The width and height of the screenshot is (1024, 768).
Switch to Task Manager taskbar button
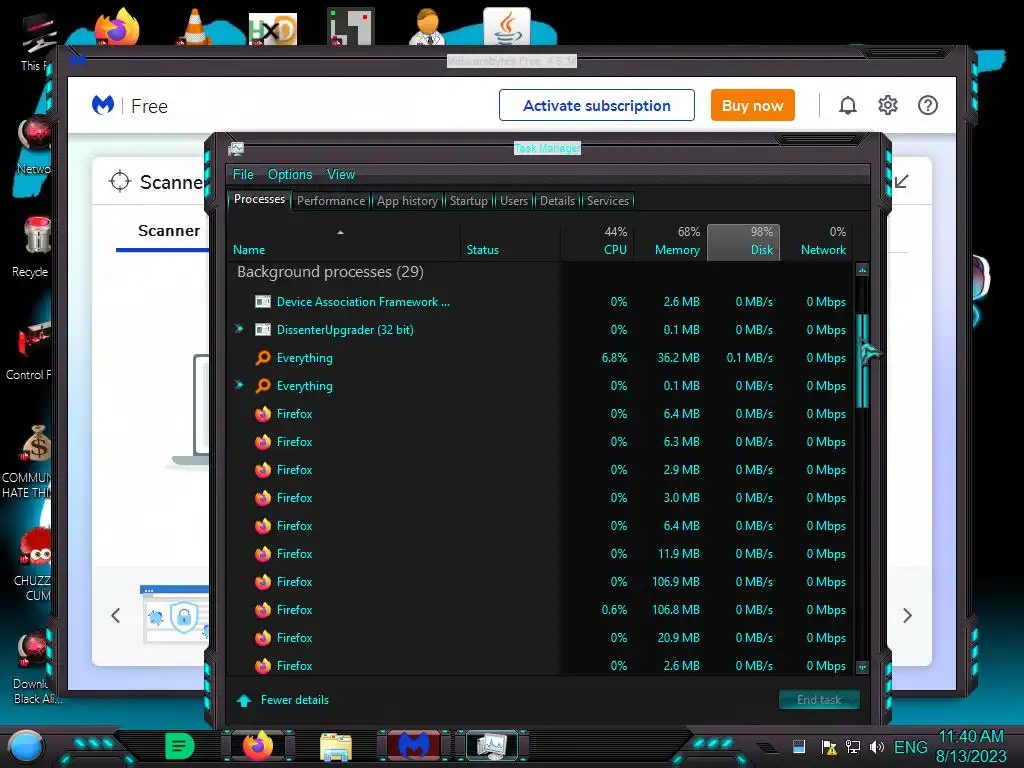coord(492,746)
